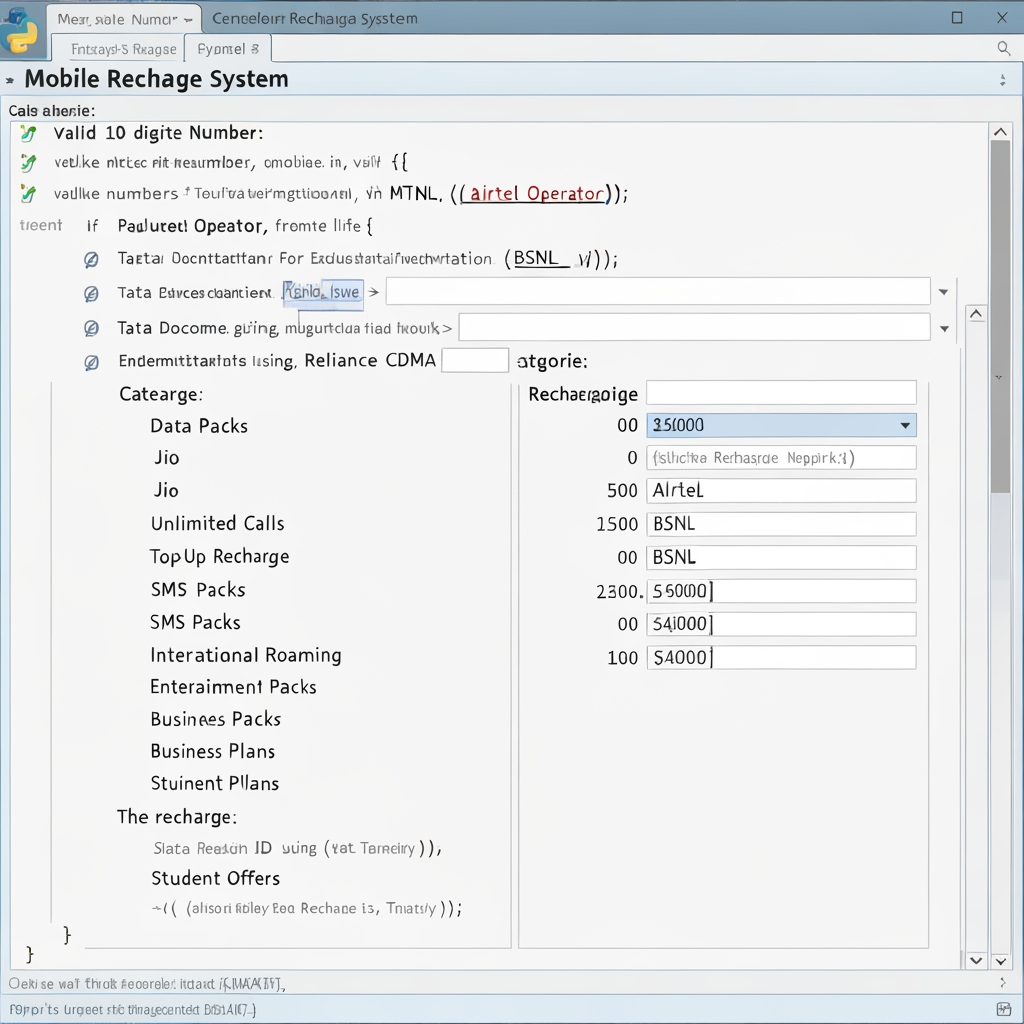
Task: Click small input box after 'Reliance CDMA'
Action: pos(475,360)
